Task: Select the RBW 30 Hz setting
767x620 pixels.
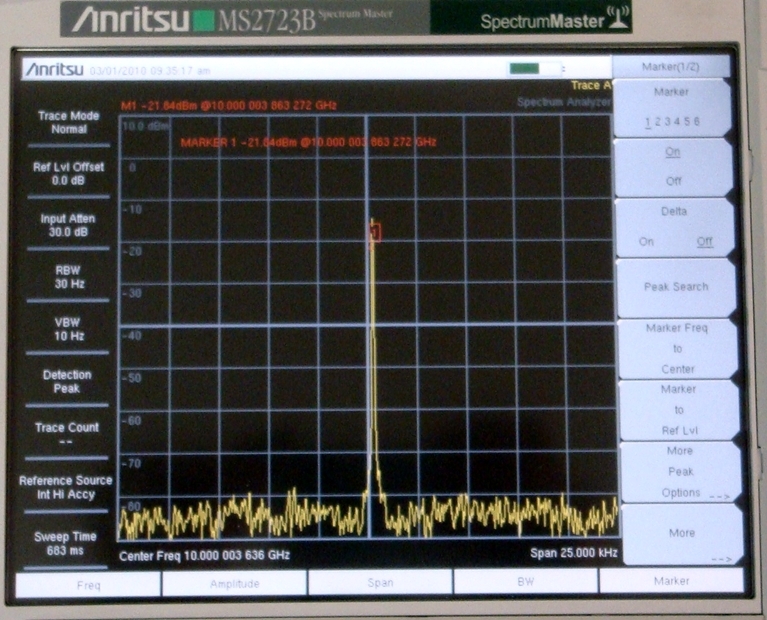Action: [x=68, y=277]
